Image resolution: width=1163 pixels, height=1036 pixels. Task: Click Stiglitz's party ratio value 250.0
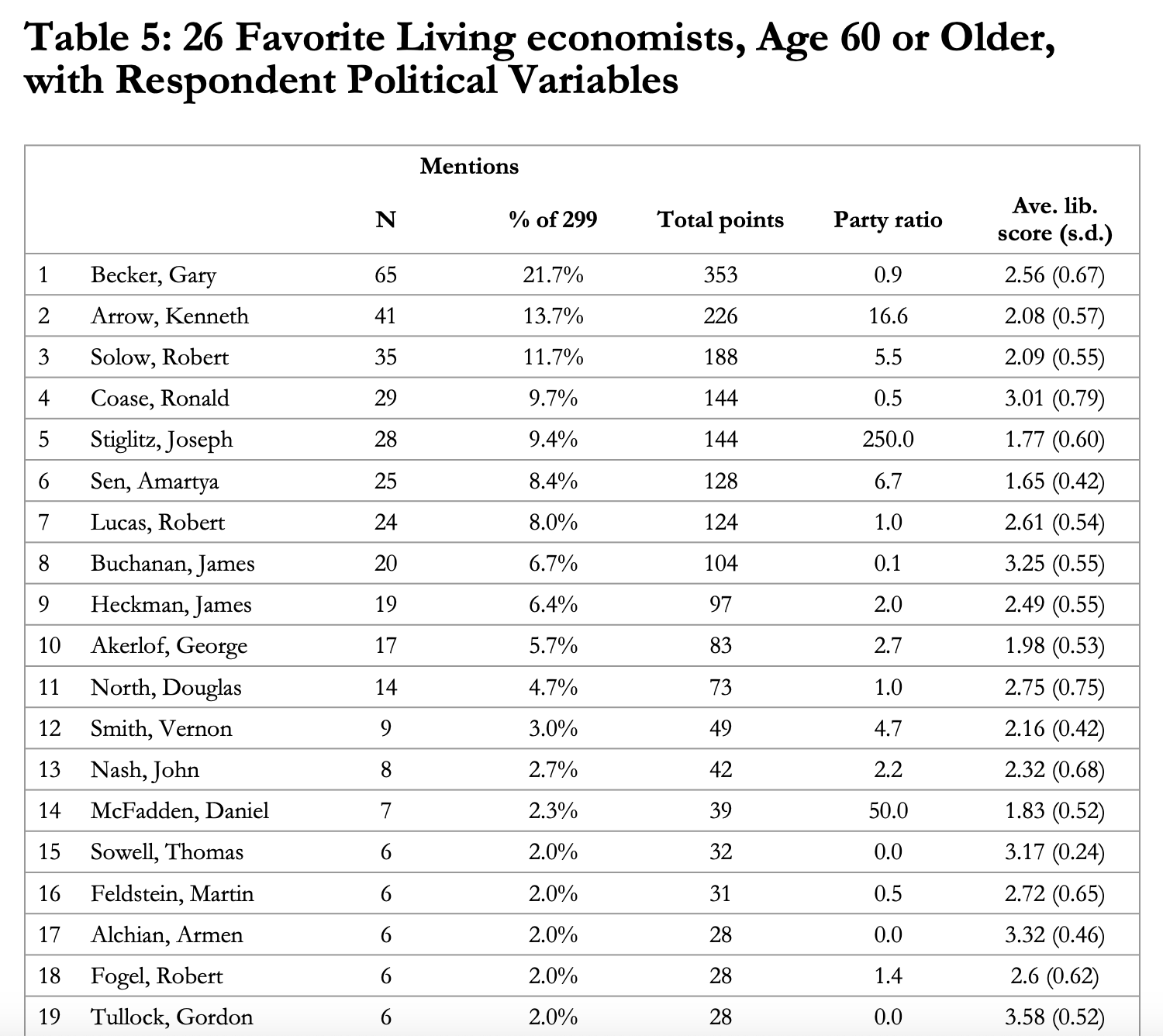pos(888,440)
